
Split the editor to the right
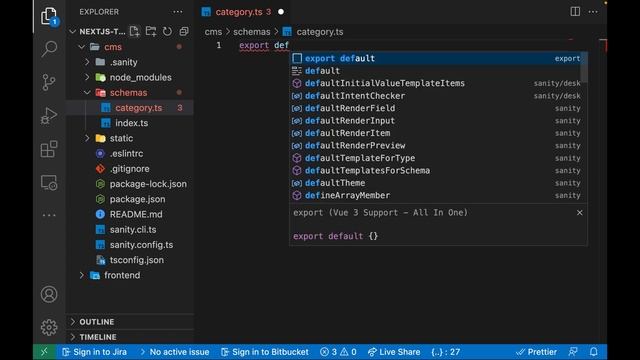point(575,11)
